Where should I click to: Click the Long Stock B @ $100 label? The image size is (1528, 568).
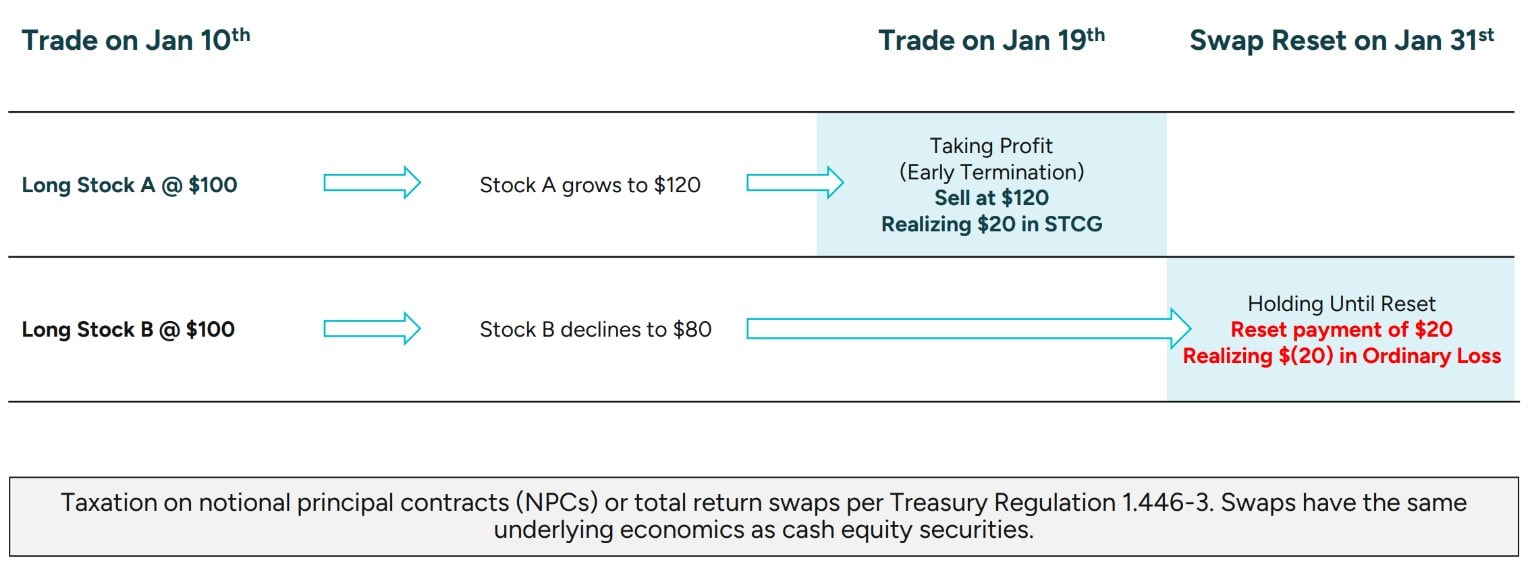point(128,330)
